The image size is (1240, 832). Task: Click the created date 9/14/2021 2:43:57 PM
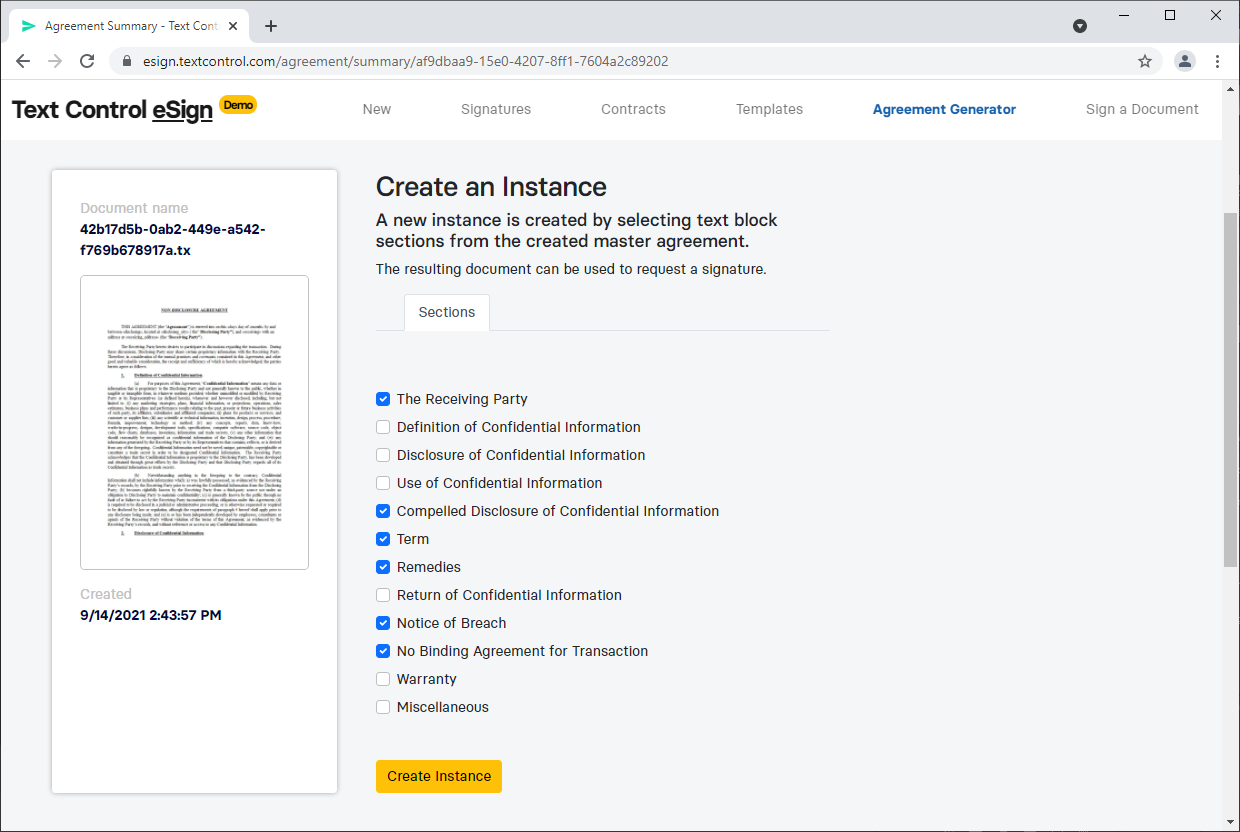point(151,615)
